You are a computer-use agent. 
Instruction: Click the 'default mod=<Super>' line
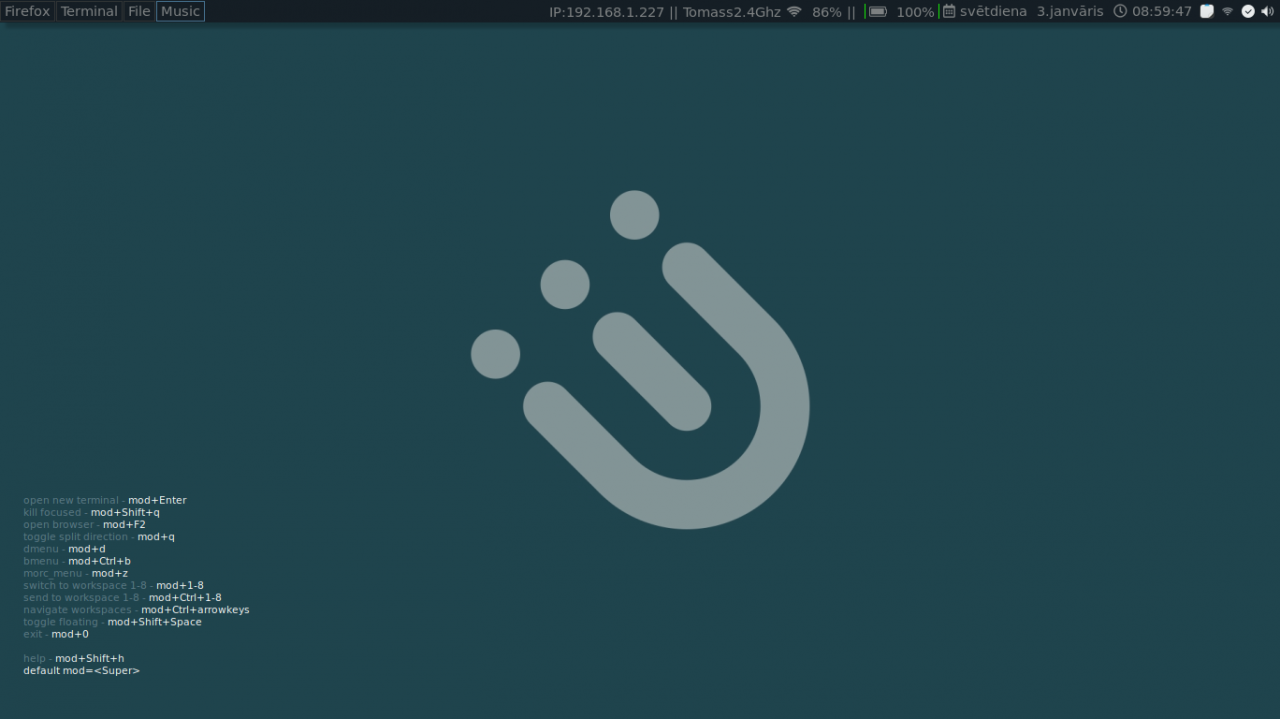coord(81,670)
